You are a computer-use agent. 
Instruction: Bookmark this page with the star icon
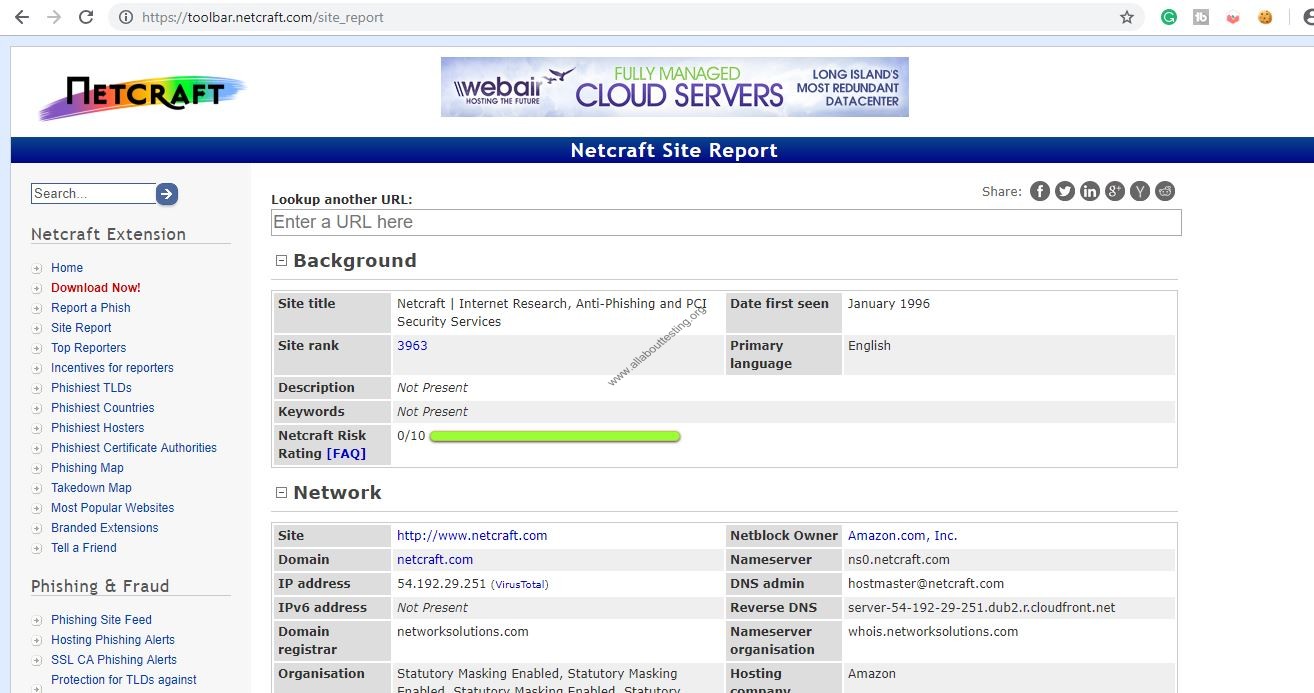[x=1127, y=17]
